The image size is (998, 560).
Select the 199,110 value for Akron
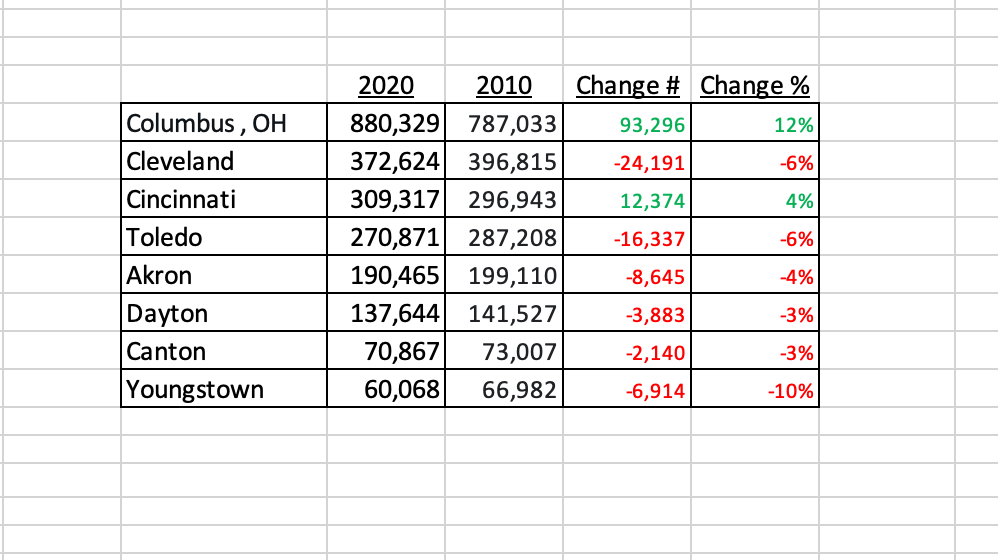tap(504, 274)
